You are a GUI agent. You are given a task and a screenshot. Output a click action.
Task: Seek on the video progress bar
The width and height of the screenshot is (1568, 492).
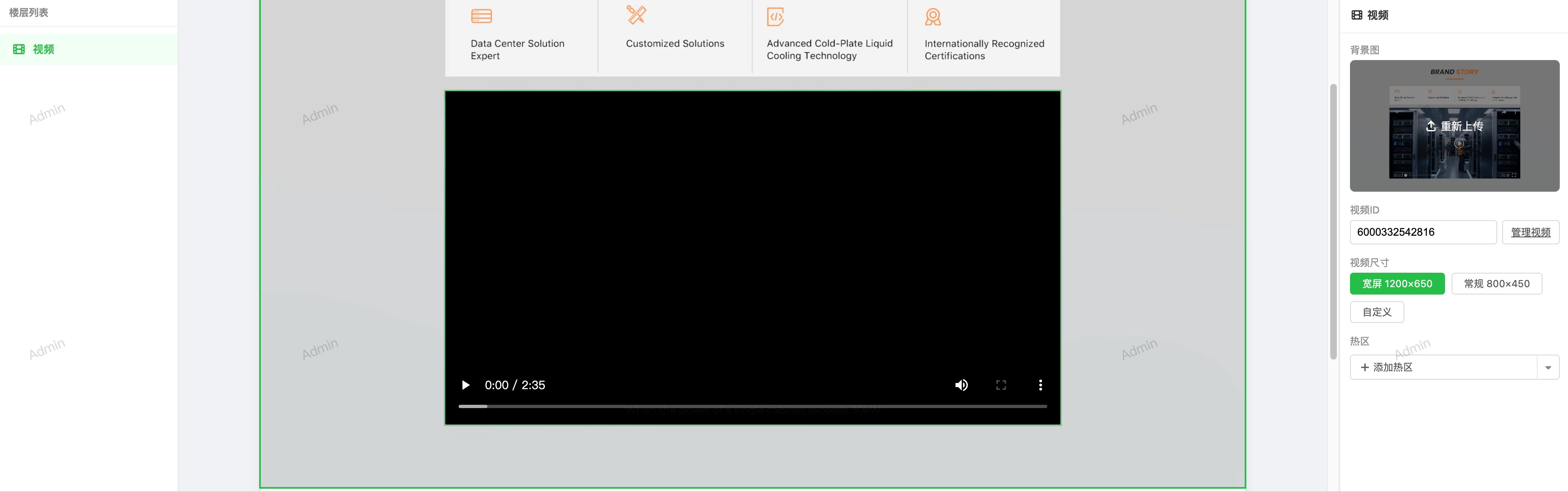752,406
